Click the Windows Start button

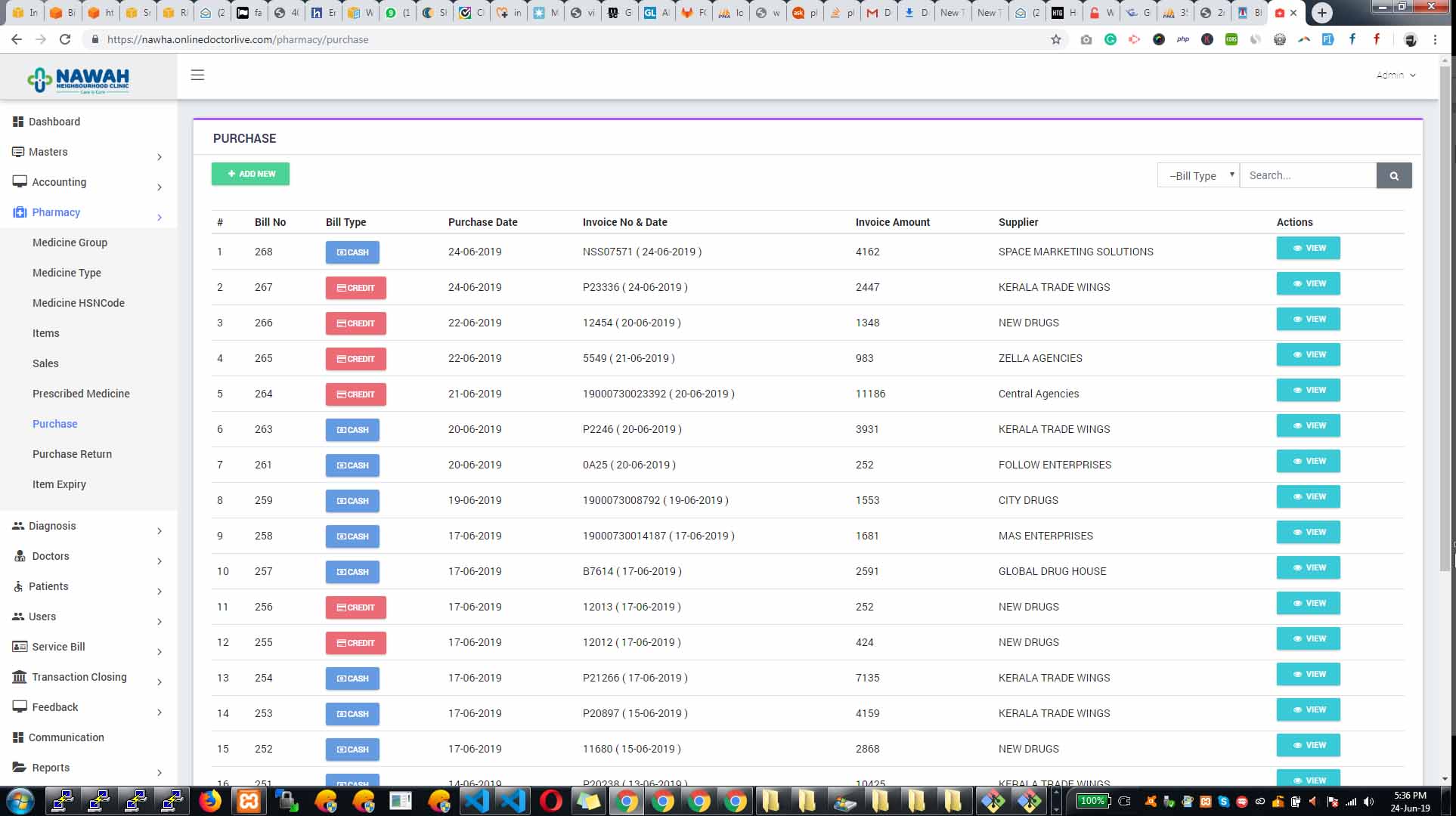pyautogui.click(x=20, y=801)
